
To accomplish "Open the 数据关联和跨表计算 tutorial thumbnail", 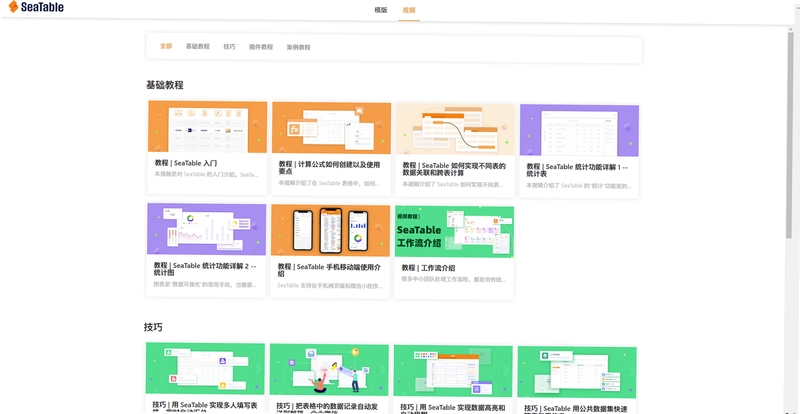I will tap(455, 129).
